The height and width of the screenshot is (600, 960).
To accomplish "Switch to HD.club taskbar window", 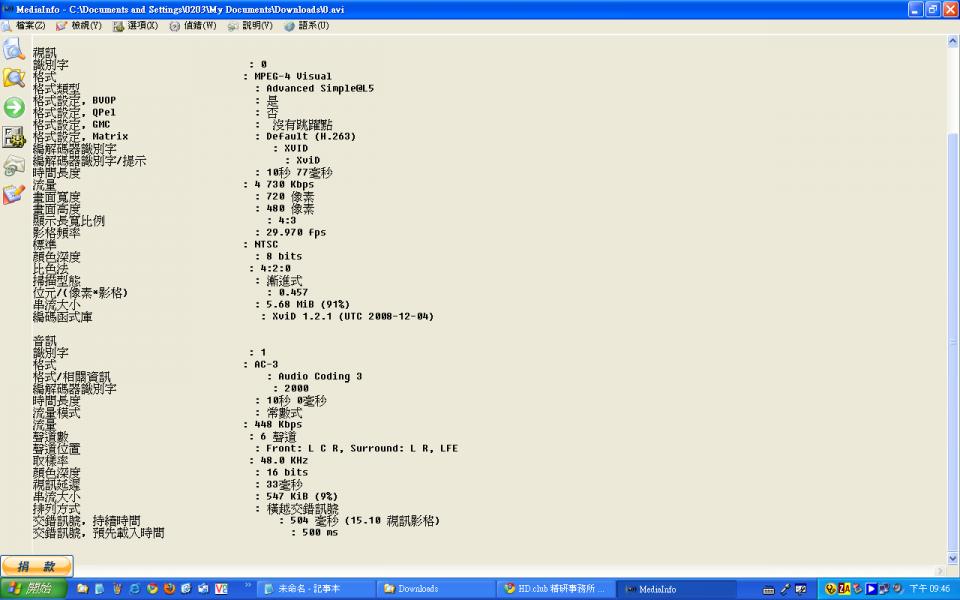I will pos(554,589).
